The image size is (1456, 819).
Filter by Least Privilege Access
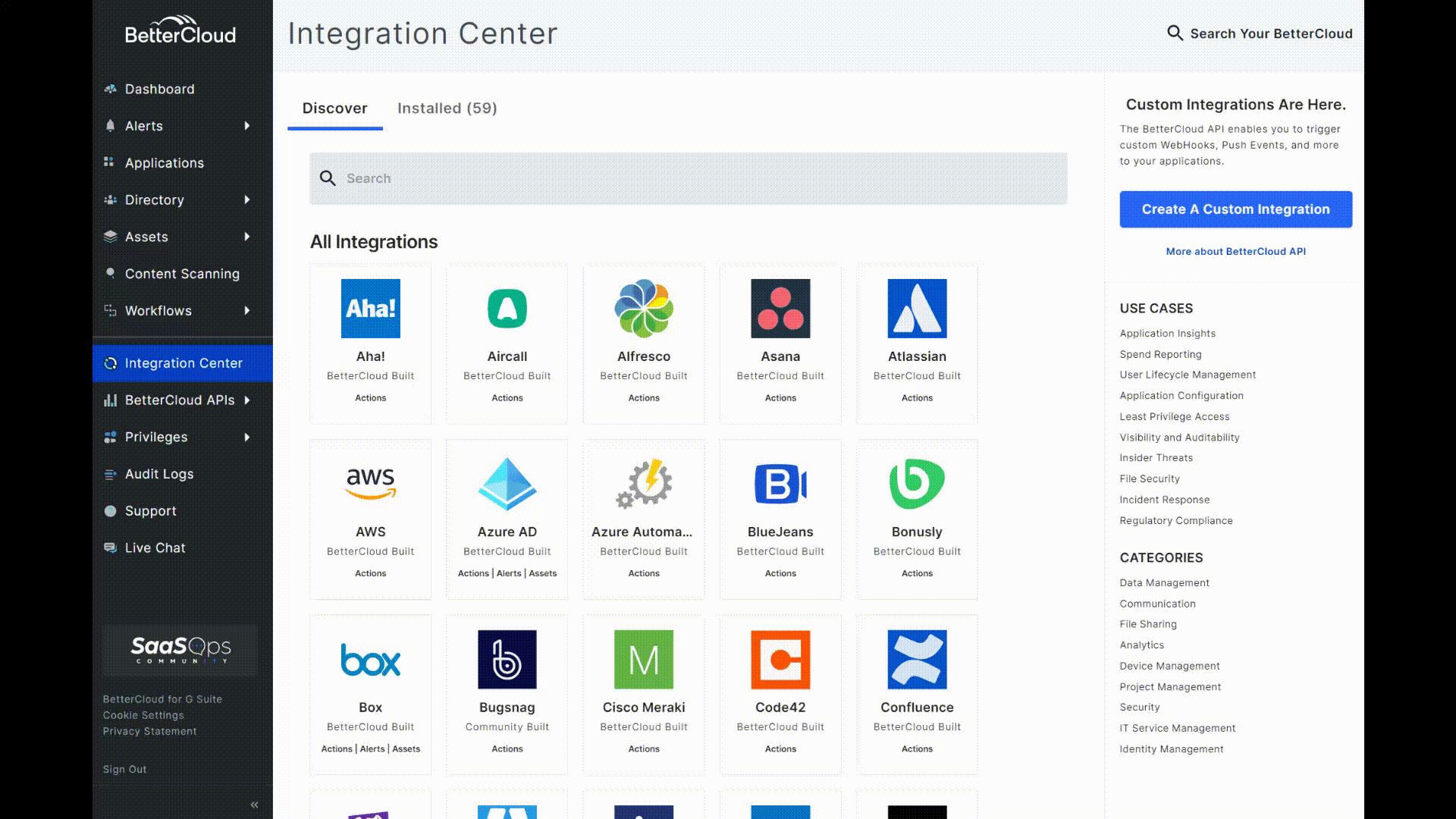(x=1175, y=416)
